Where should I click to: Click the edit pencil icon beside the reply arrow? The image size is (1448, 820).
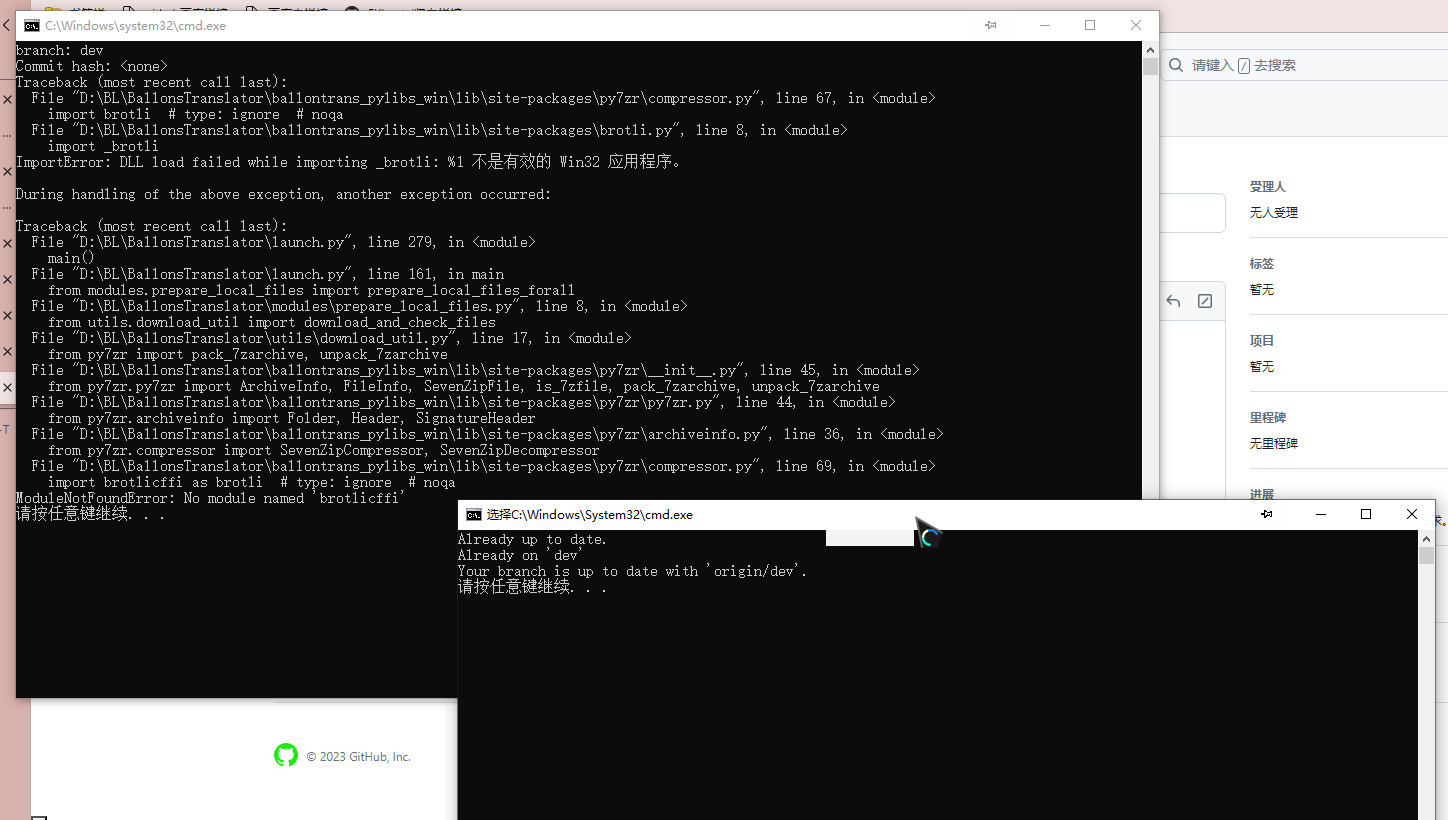pyautogui.click(x=1205, y=300)
